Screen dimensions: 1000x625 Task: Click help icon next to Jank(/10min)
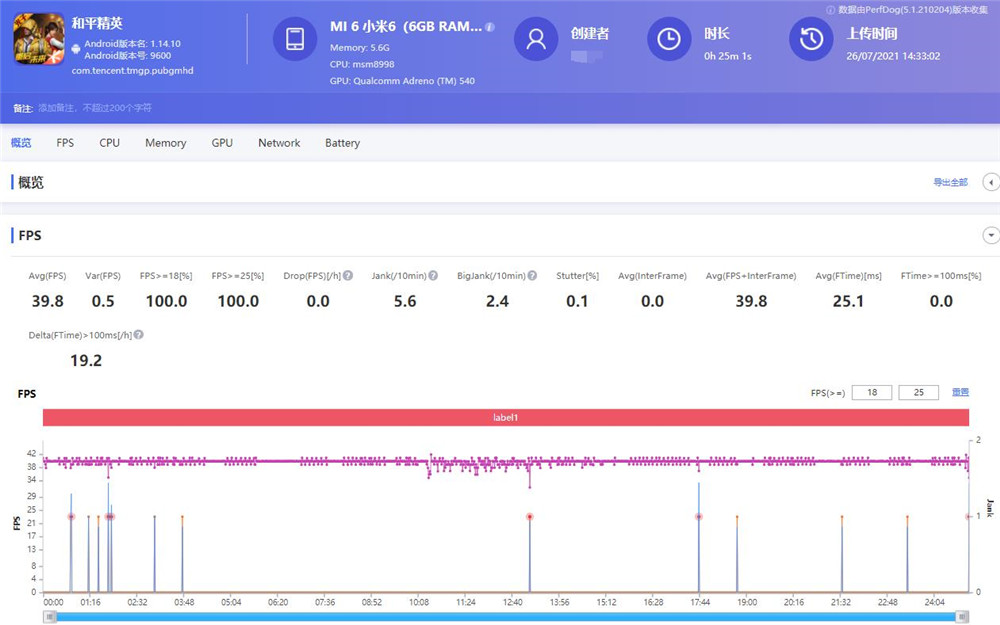(x=433, y=276)
